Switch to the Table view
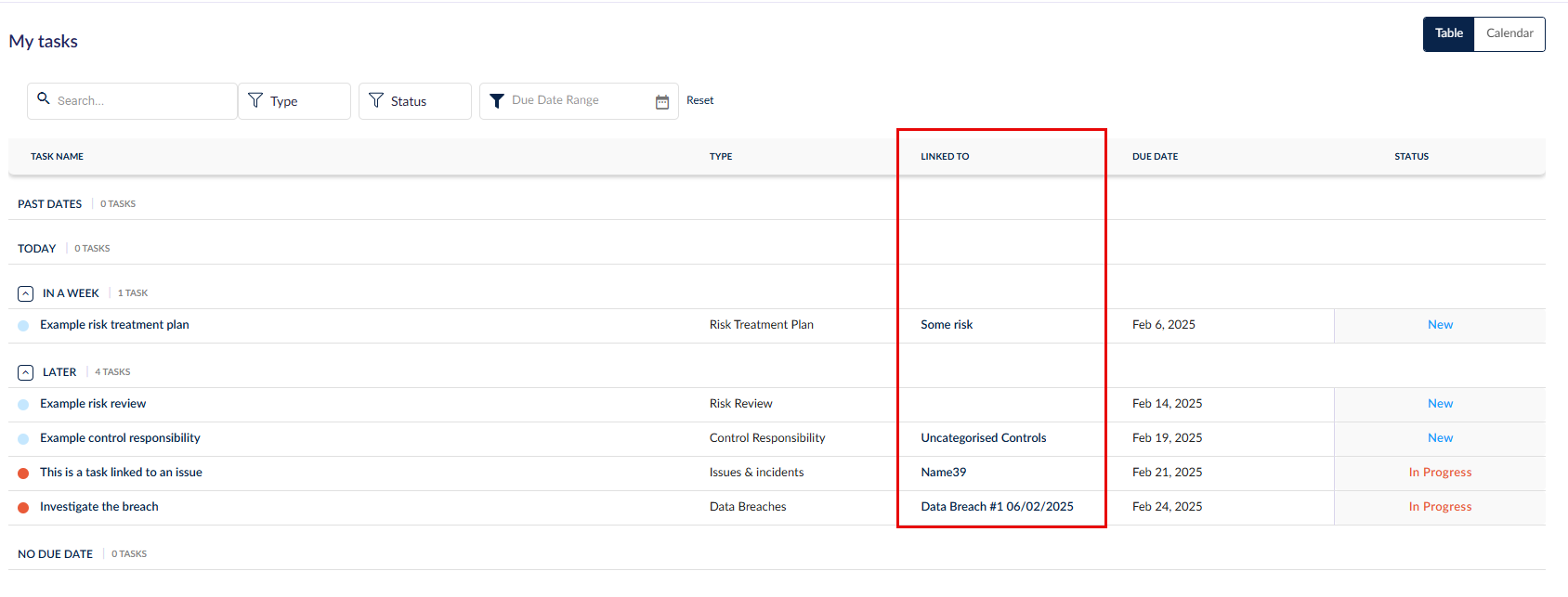1568x597 pixels. [1449, 33]
